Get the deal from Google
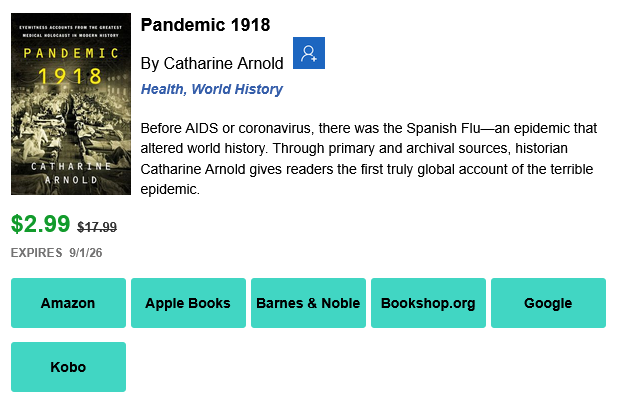The height and width of the screenshot is (401, 619). pos(548,303)
